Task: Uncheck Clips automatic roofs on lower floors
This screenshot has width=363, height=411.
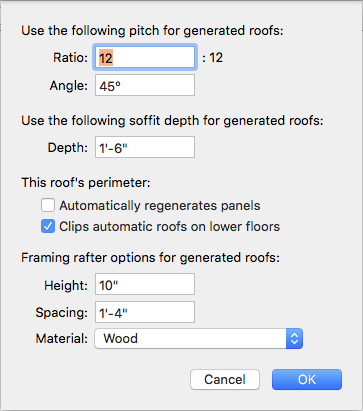Action: click(x=48, y=227)
